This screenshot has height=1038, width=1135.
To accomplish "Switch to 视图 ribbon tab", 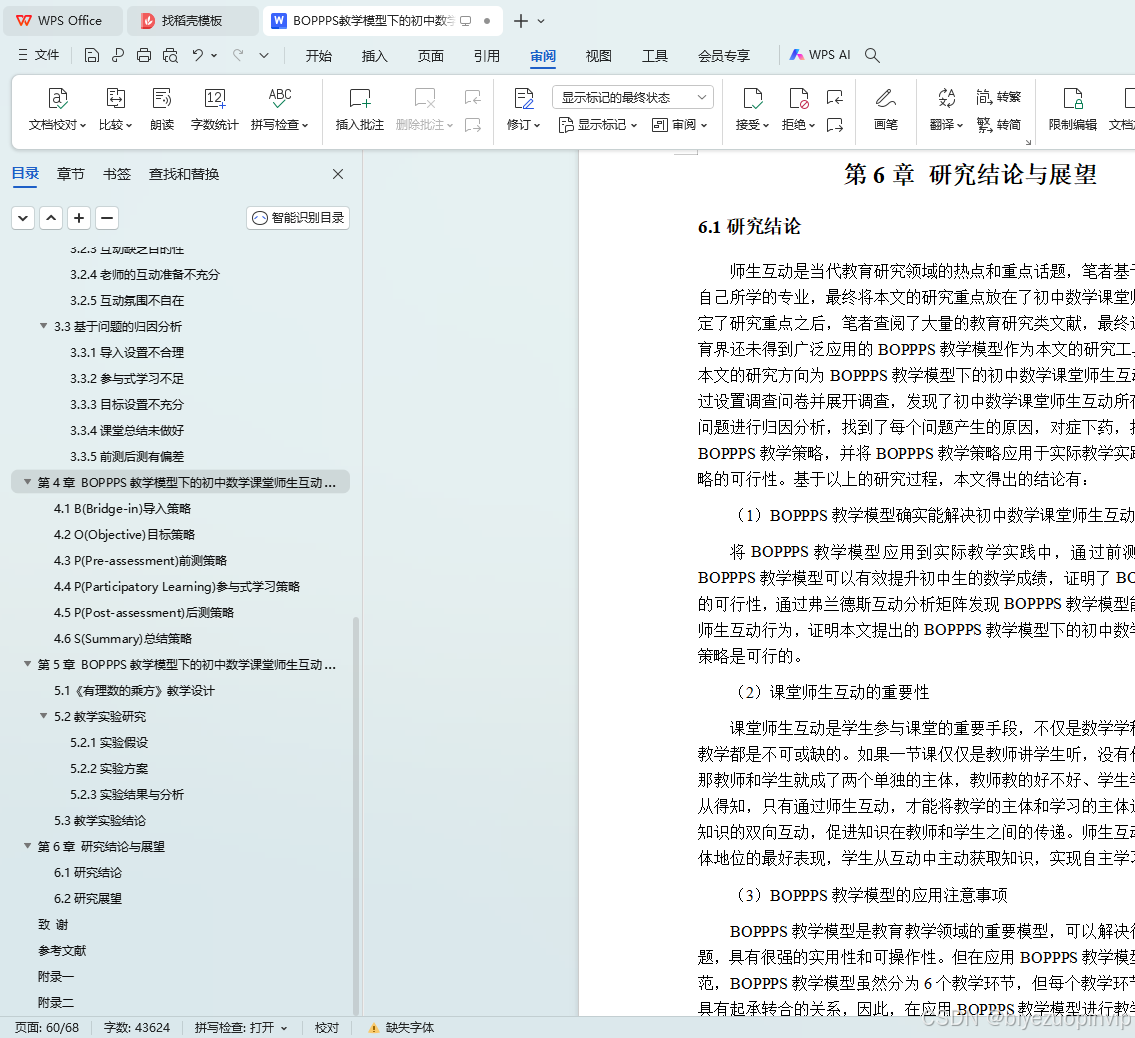I will [599, 56].
